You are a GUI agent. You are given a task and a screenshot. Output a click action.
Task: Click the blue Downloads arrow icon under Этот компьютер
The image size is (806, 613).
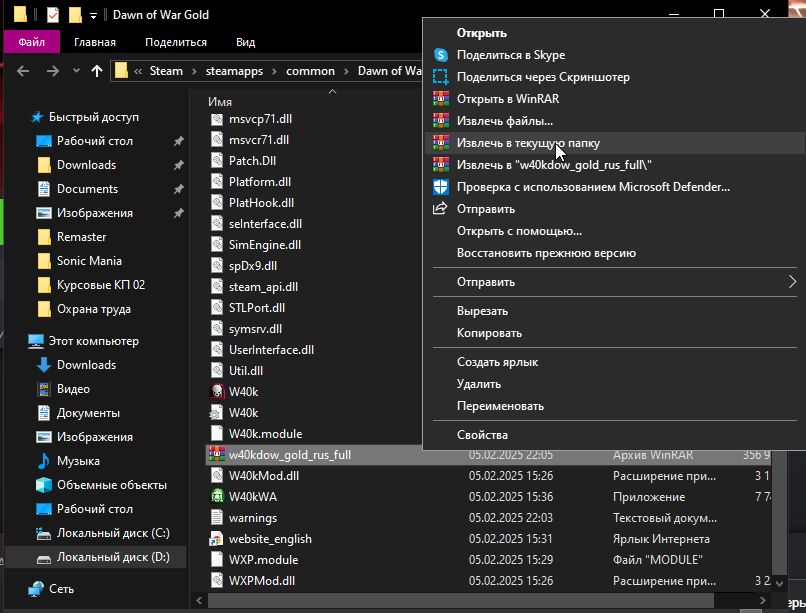point(44,365)
